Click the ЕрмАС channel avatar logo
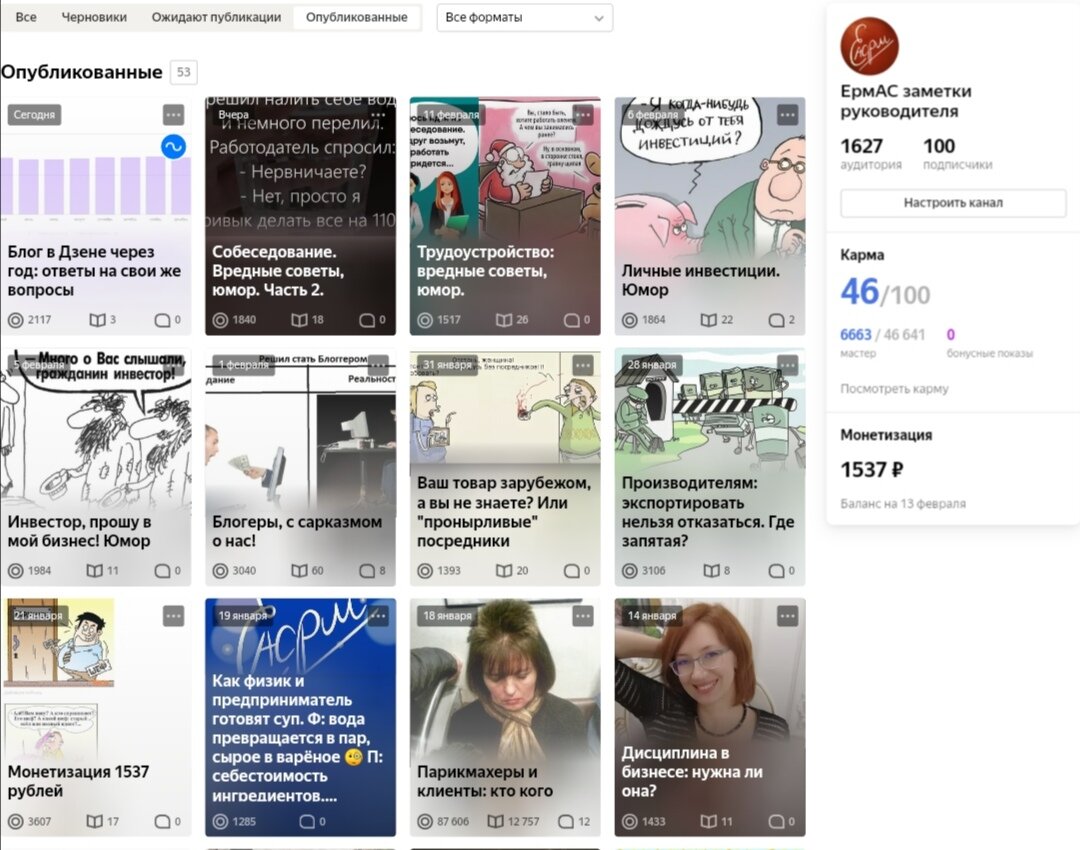 869,46
